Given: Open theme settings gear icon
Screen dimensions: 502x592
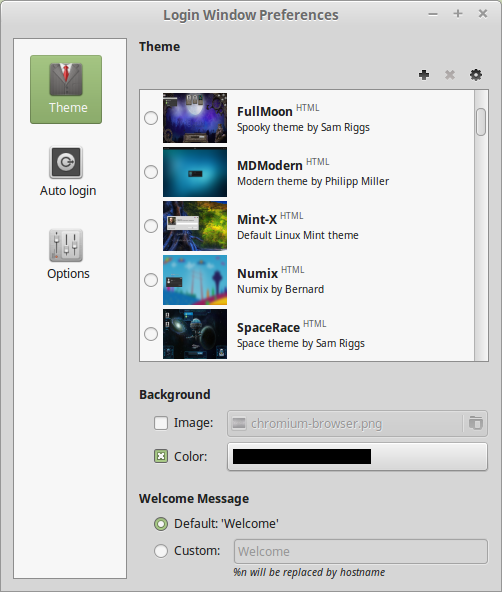Looking at the screenshot, I should 476,75.
